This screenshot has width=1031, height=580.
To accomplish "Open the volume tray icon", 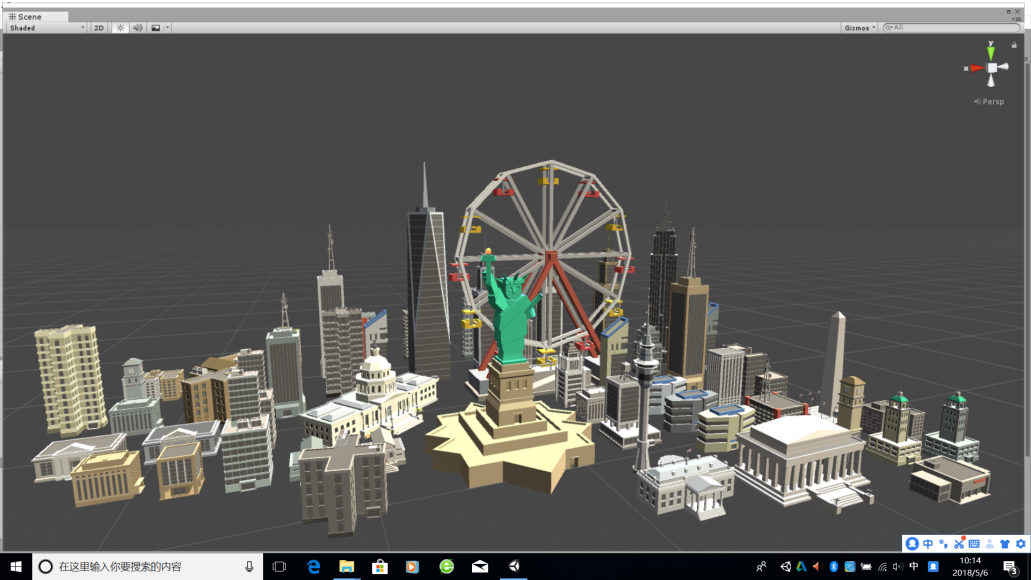I will pyautogui.click(x=898, y=566).
